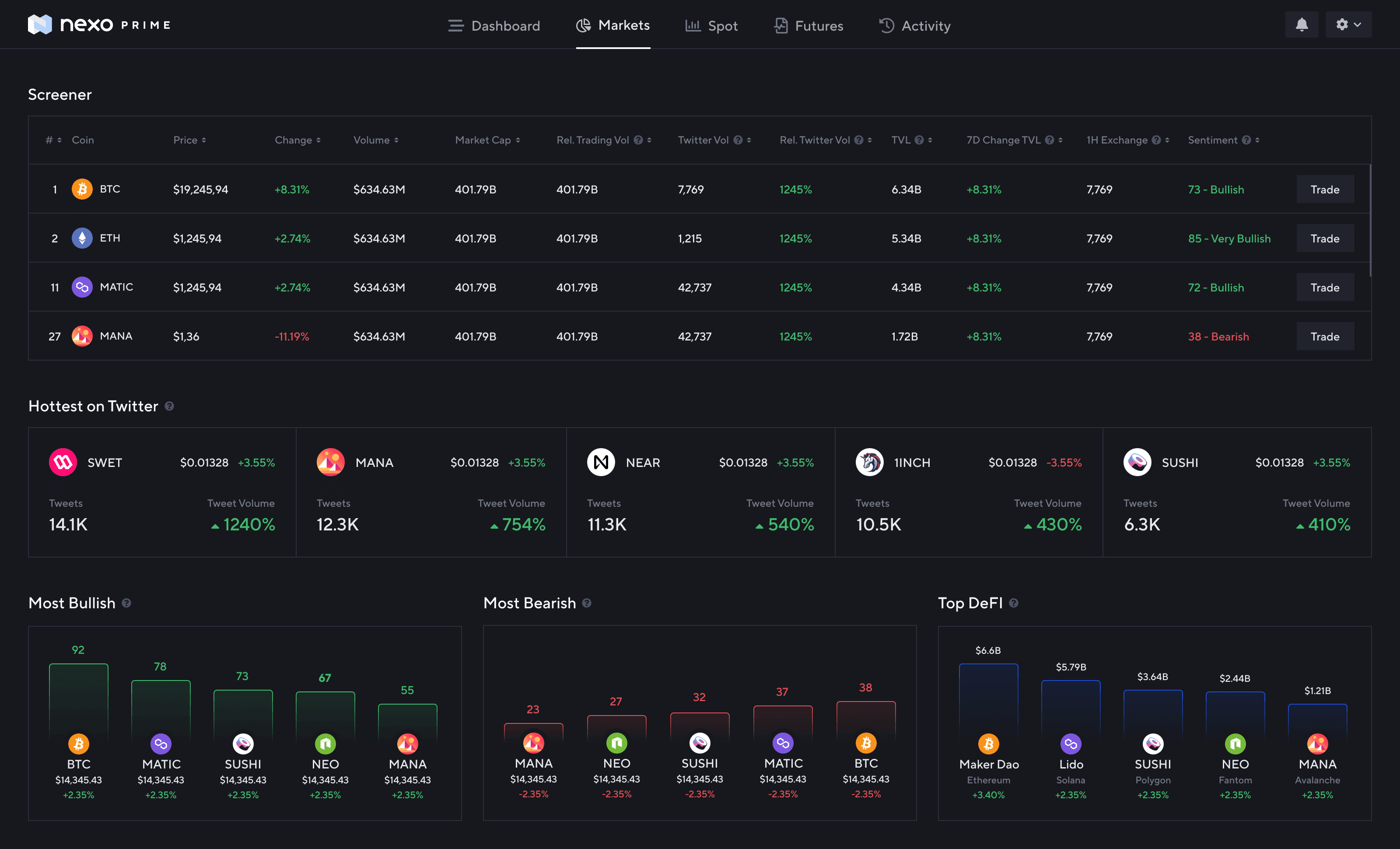Click the help icon beside Top DeFI
The height and width of the screenshot is (849, 1400).
coord(1014,603)
